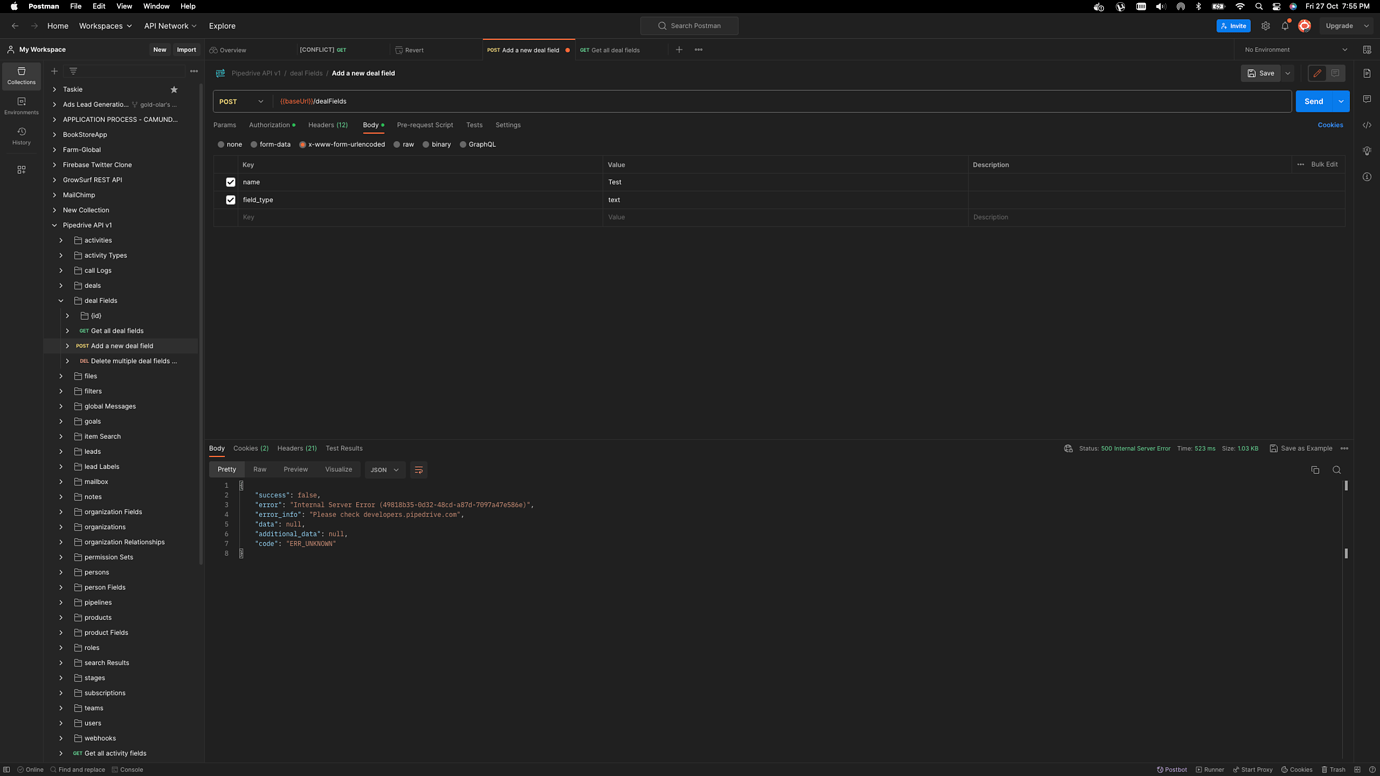Viewport: 1380px width, 776px height.
Task: Select the none body type
Action: 229,144
